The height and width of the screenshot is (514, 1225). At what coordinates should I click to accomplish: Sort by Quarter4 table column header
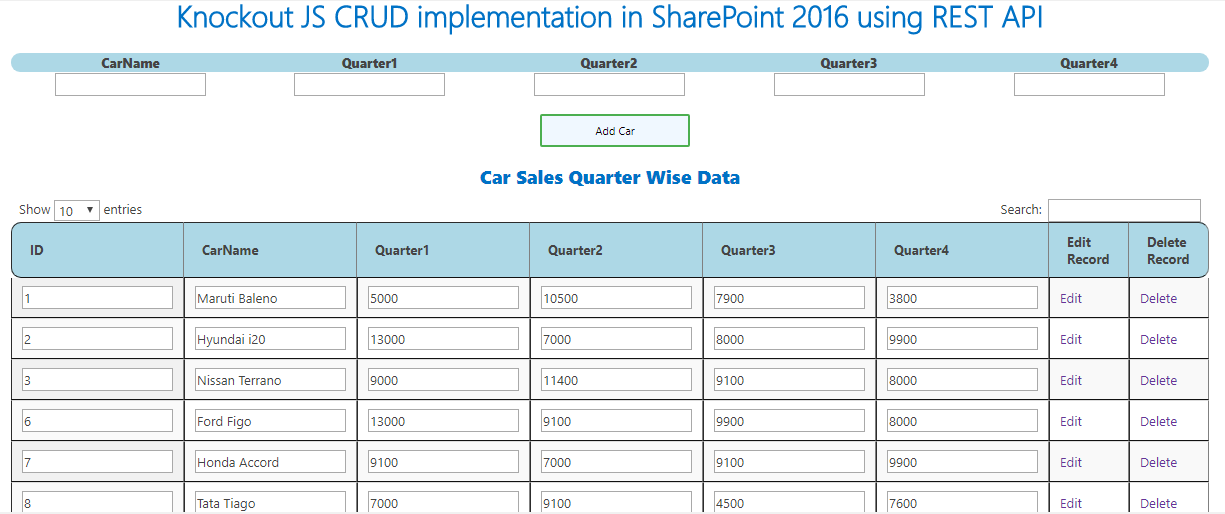(x=962, y=250)
